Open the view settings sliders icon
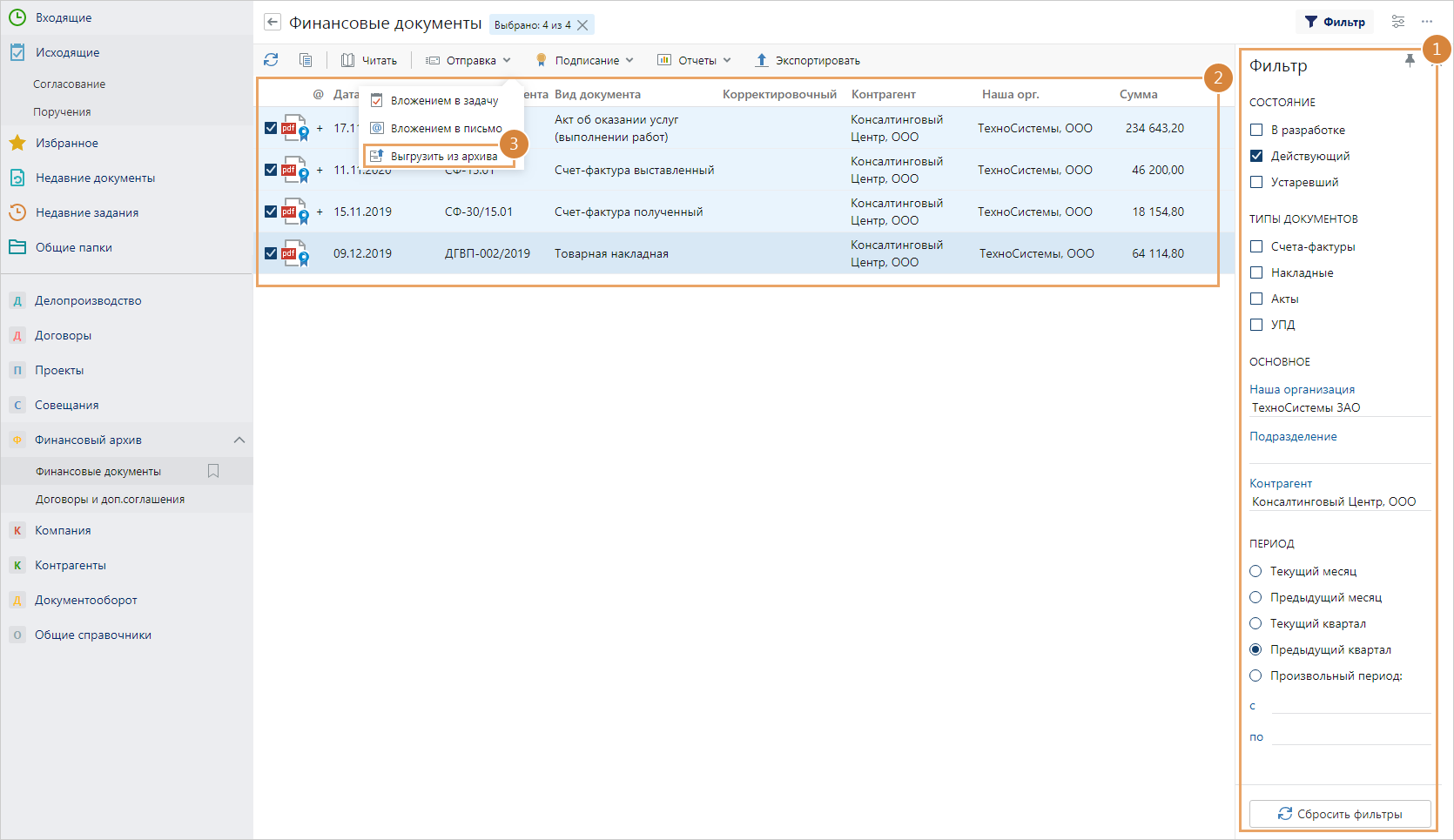Viewport: 1454px width, 840px height. click(x=1398, y=22)
